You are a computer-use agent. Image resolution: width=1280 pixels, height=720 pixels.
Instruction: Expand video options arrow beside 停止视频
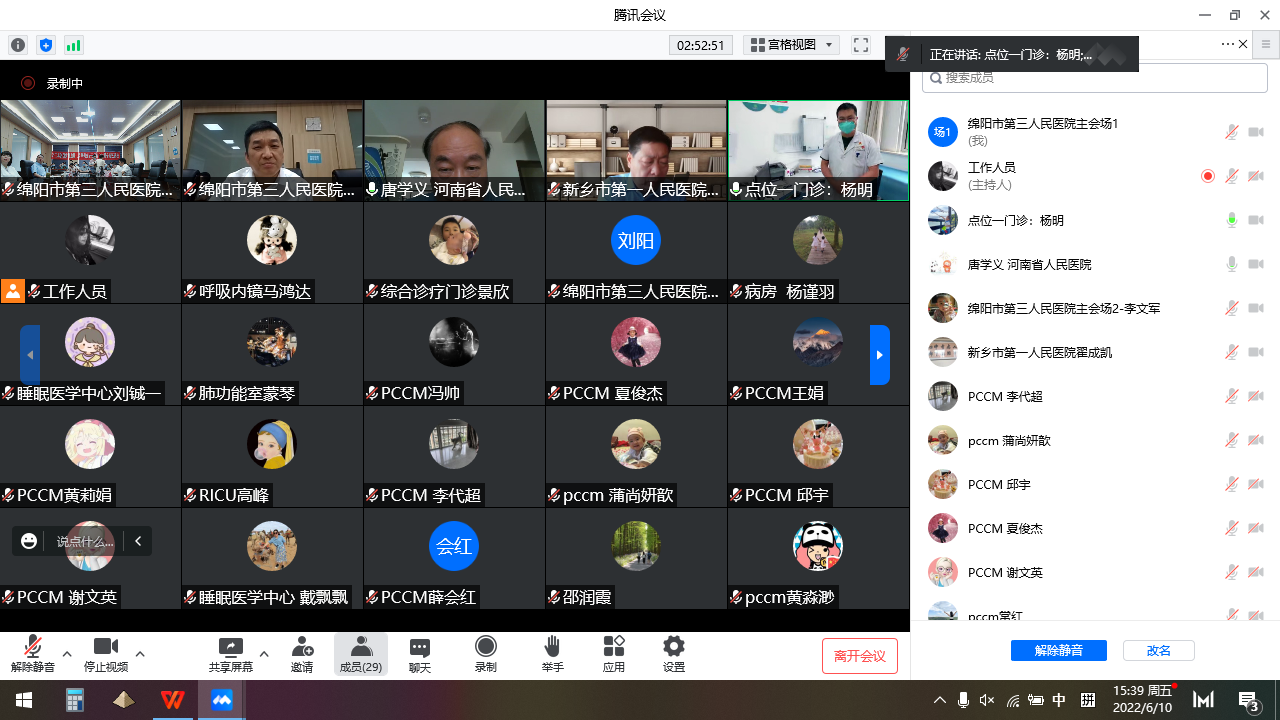[140, 654]
